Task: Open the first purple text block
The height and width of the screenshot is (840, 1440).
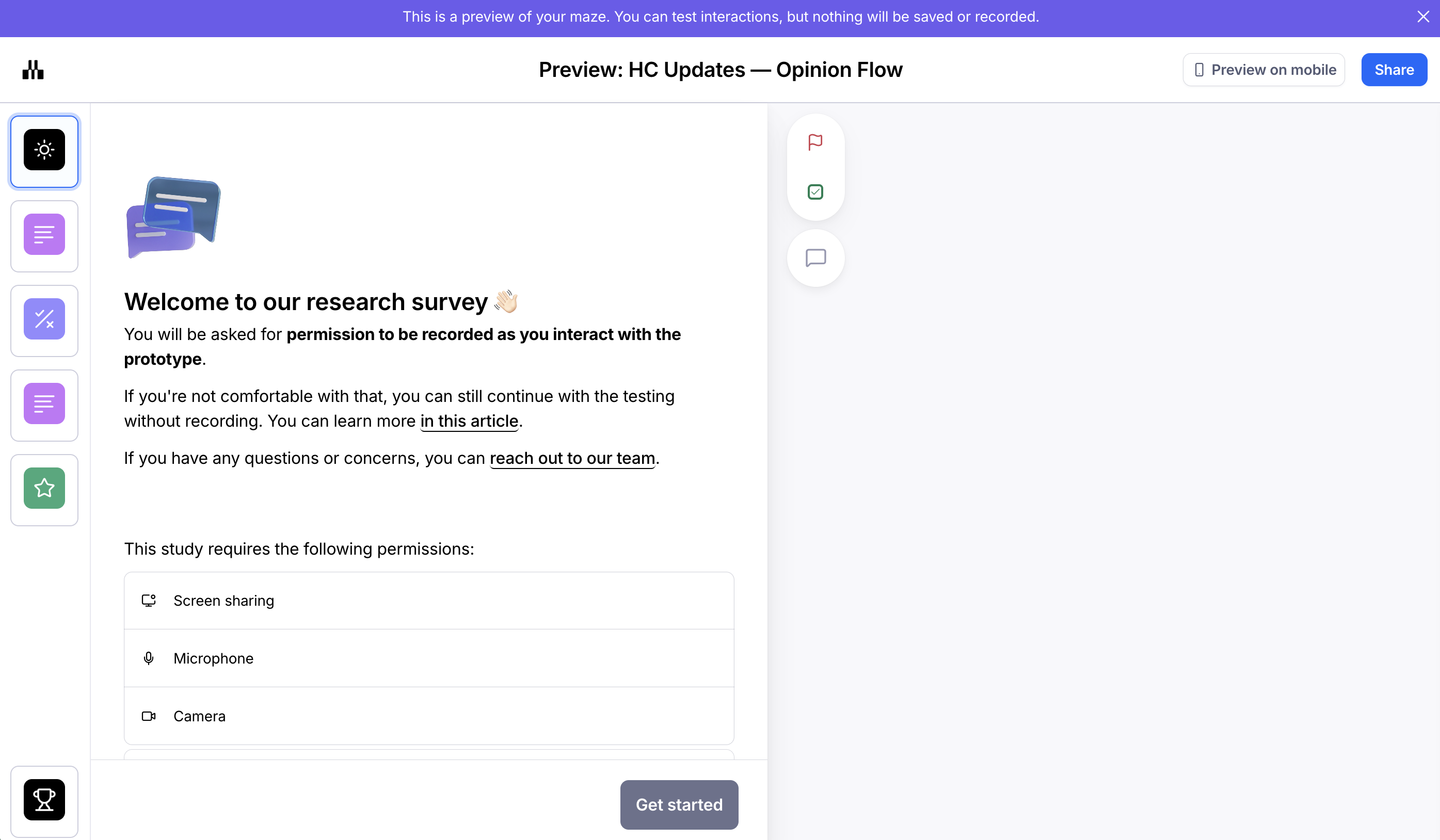Action: (44, 235)
